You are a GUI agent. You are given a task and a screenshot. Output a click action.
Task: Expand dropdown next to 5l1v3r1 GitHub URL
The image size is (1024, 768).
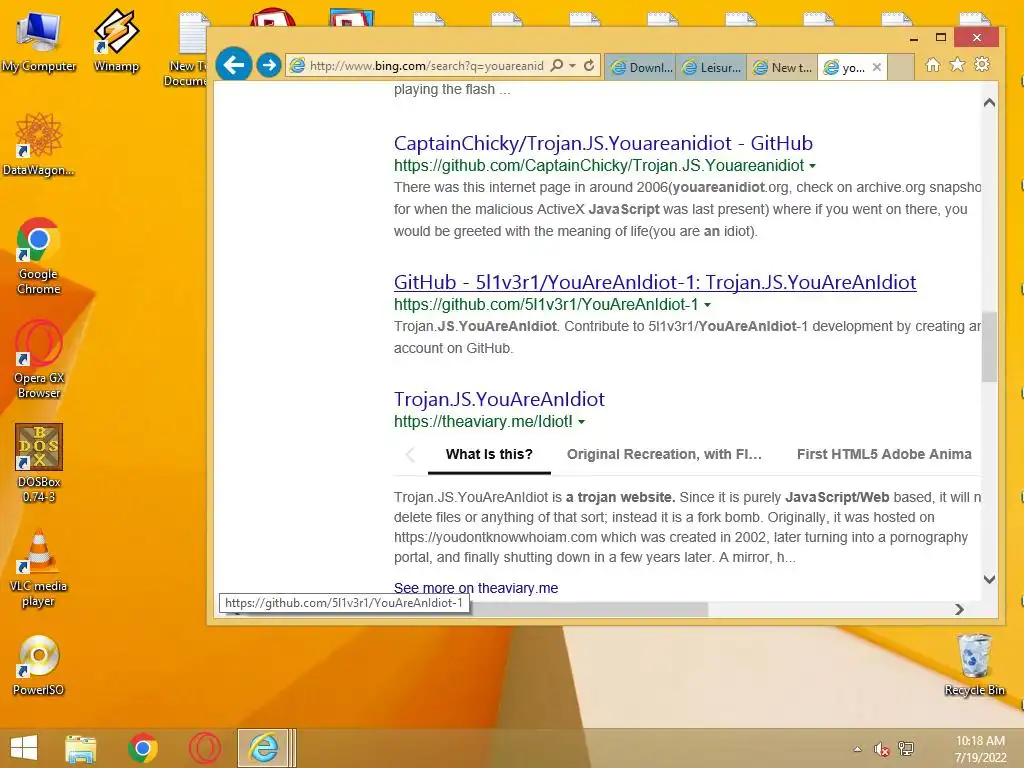pos(707,305)
